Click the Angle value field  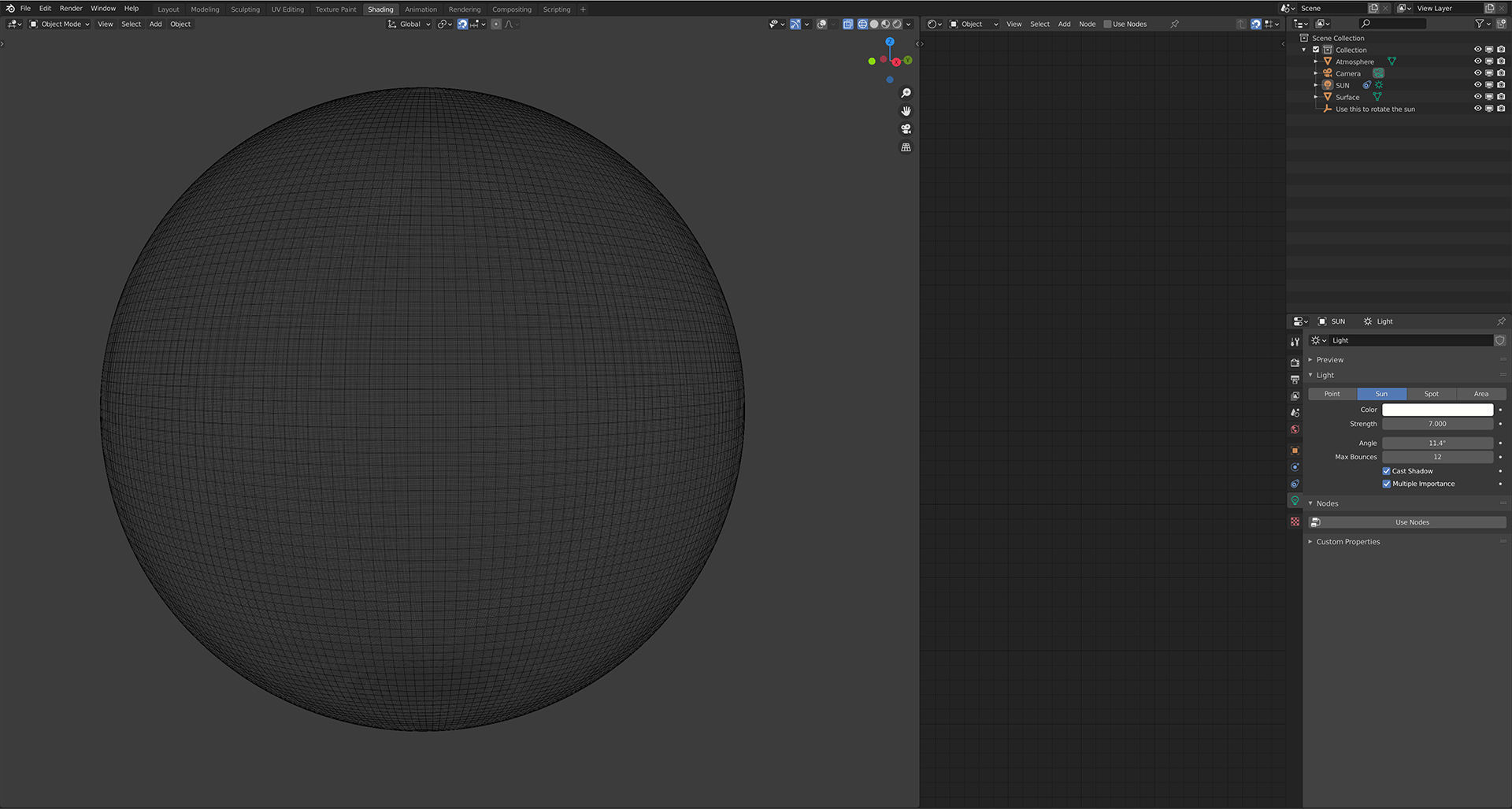click(1437, 443)
